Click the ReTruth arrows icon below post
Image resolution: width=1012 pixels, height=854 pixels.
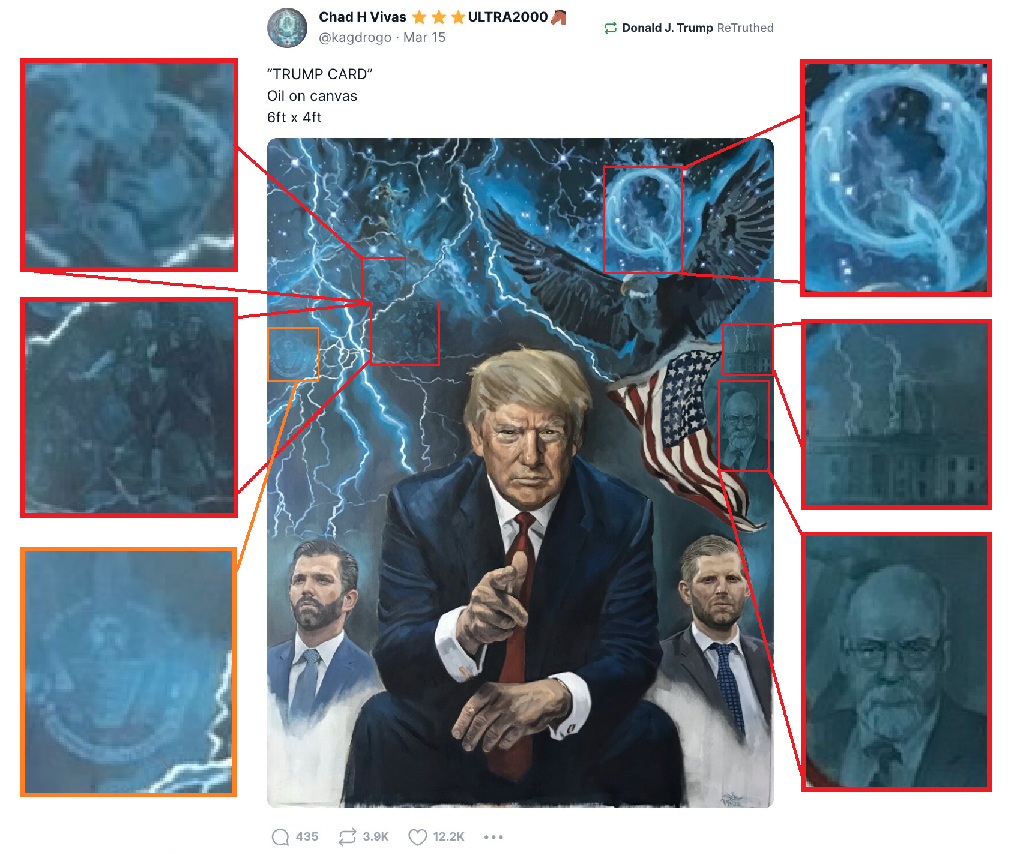[347, 837]
